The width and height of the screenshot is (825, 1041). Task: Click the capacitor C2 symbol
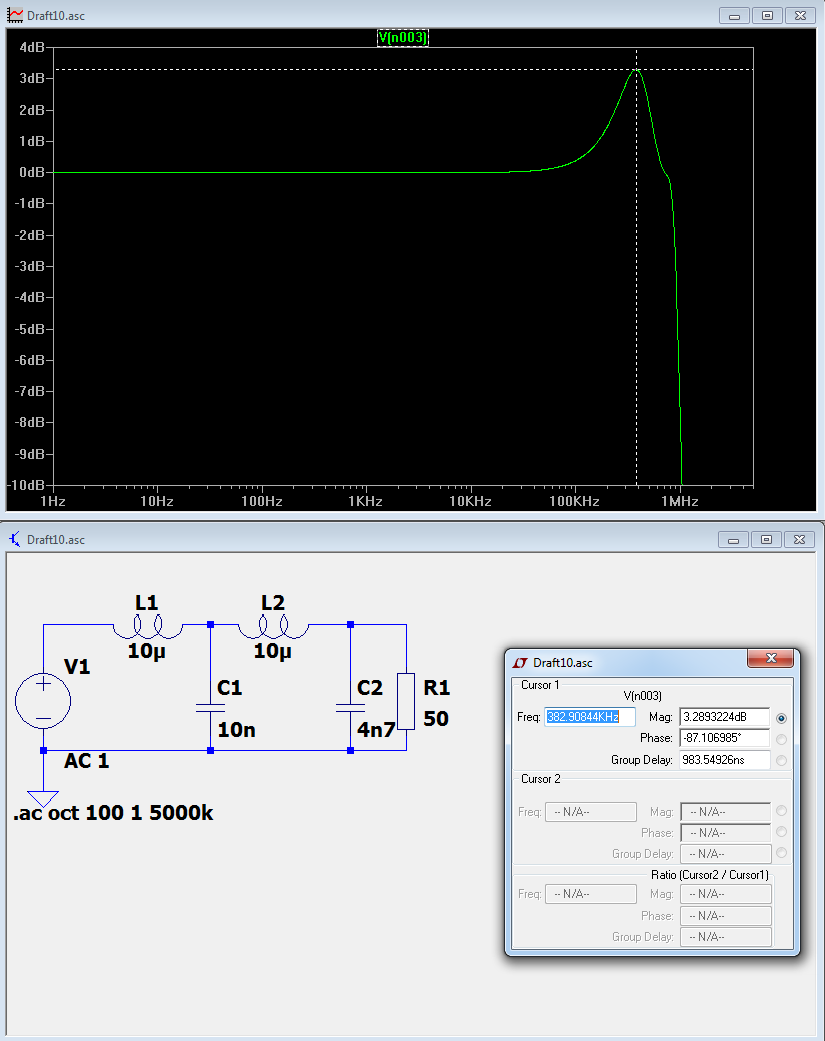point(350,708)
